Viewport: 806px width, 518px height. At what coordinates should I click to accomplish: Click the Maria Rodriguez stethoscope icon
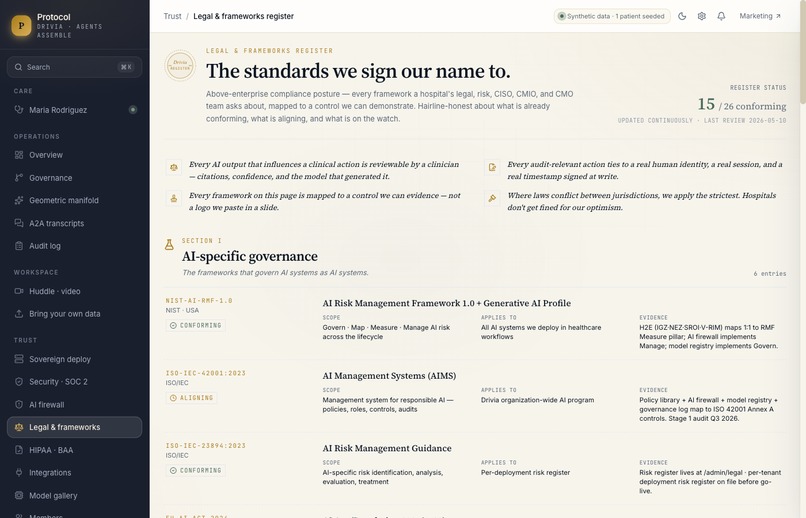pyautogui.click(x=19, y=109)
